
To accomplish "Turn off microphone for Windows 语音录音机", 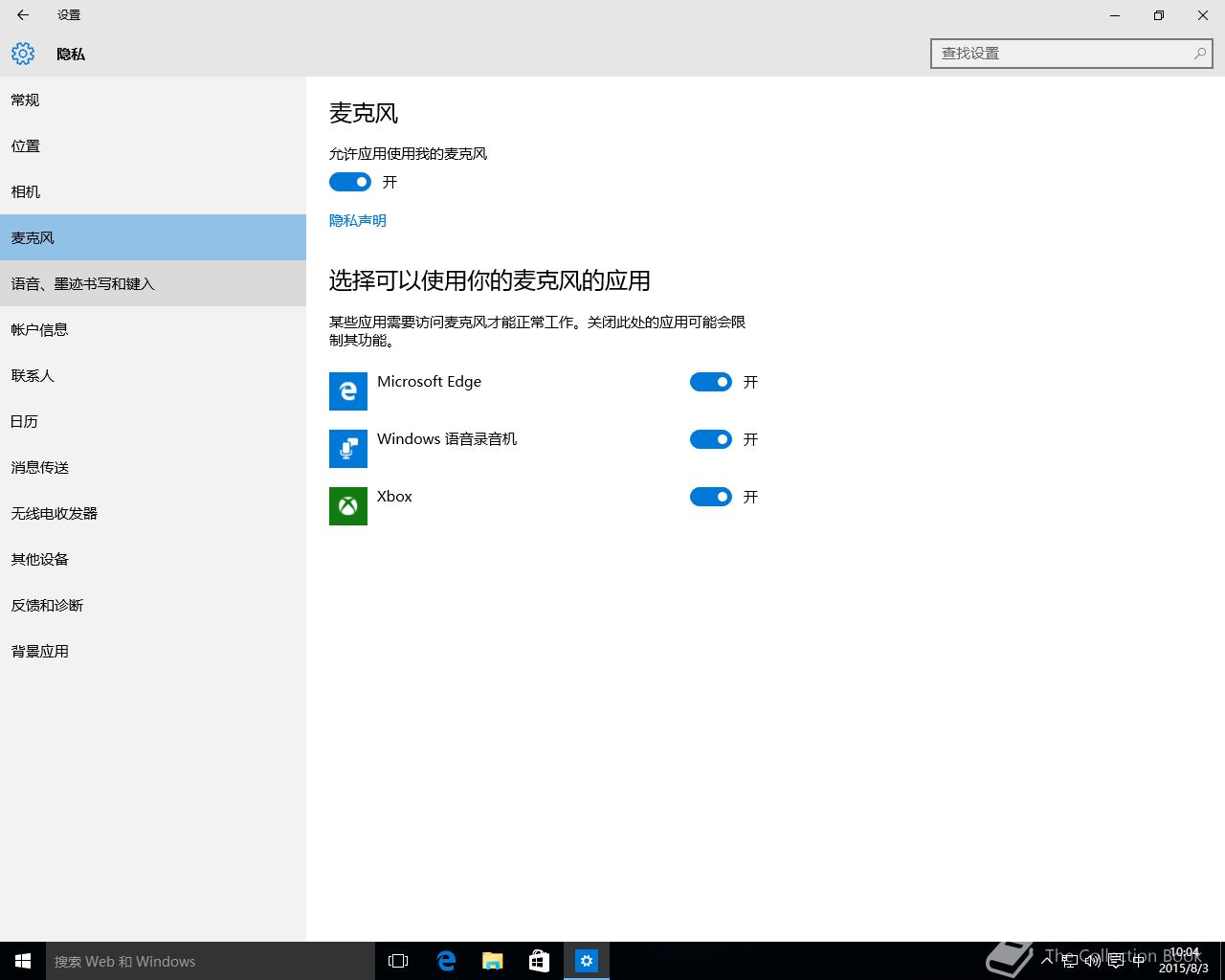I will (711, 439).
